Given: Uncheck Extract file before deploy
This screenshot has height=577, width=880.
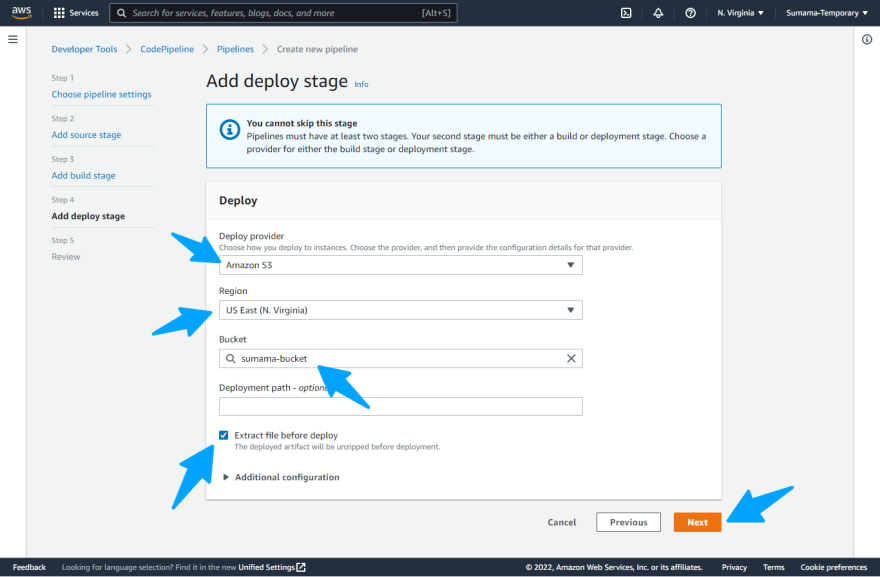Looking at the screenshot, I should point(223,435).
